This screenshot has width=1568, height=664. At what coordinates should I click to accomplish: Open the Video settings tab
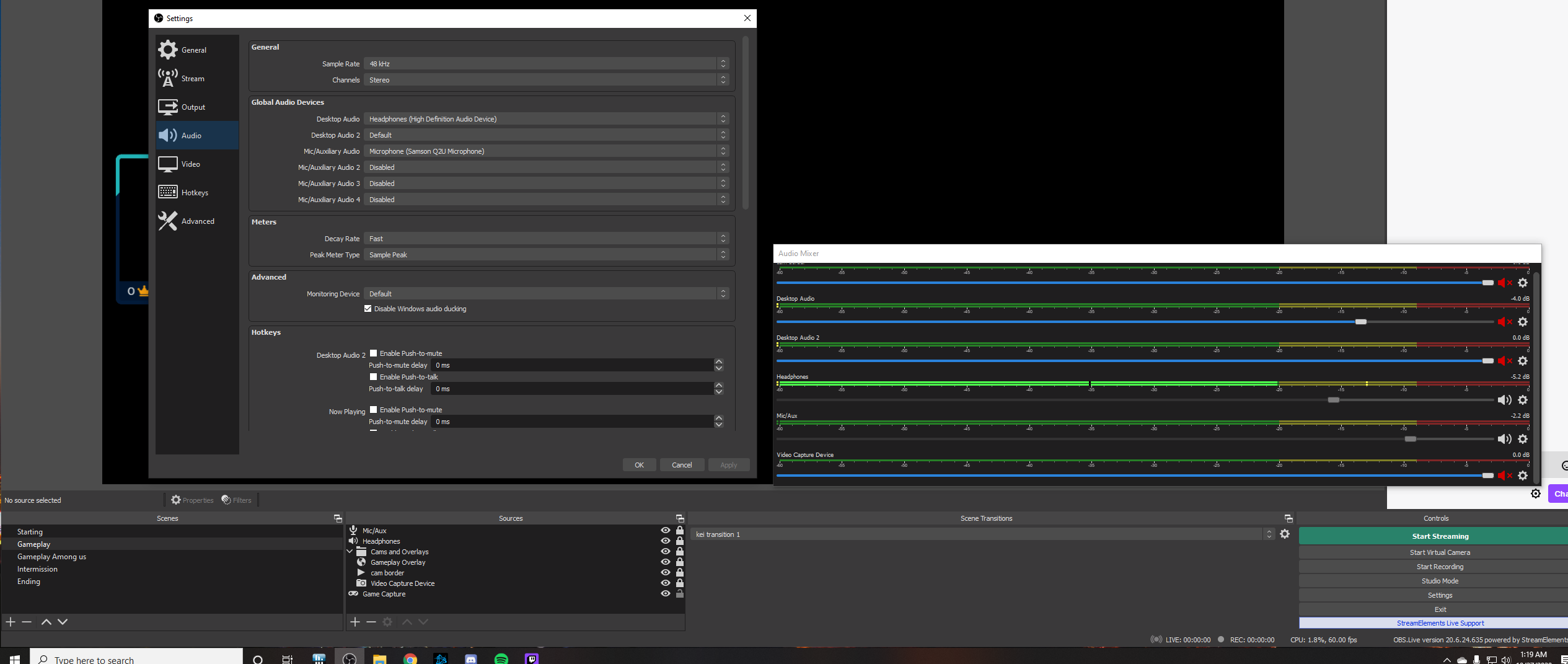[x=197, y=164]
